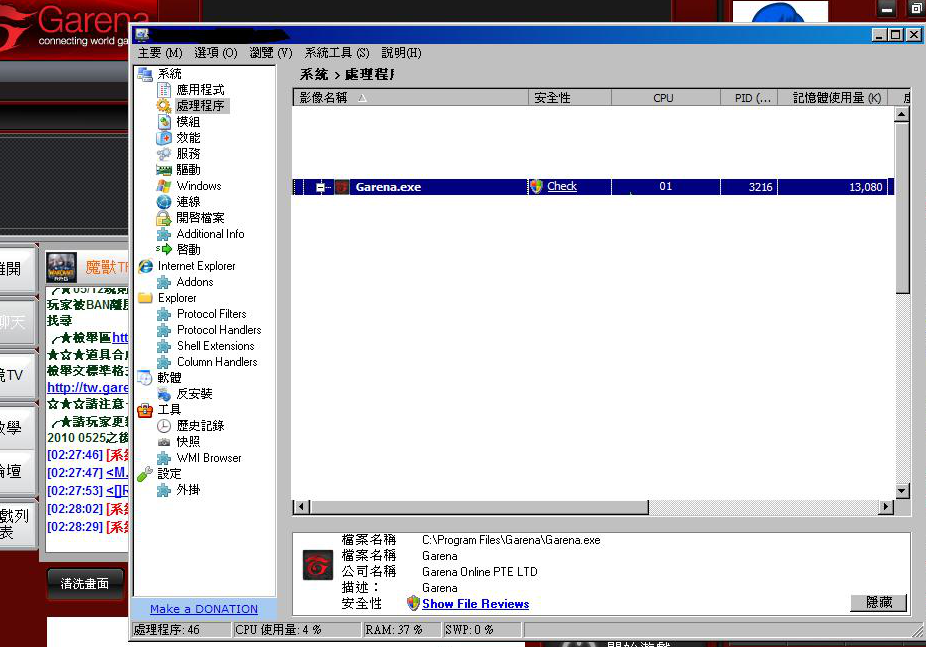Image resolution: width=926 pixels, height=647 pixels.
Task: Click the 系統 computer icon at tree top
Action: [145, 74]
